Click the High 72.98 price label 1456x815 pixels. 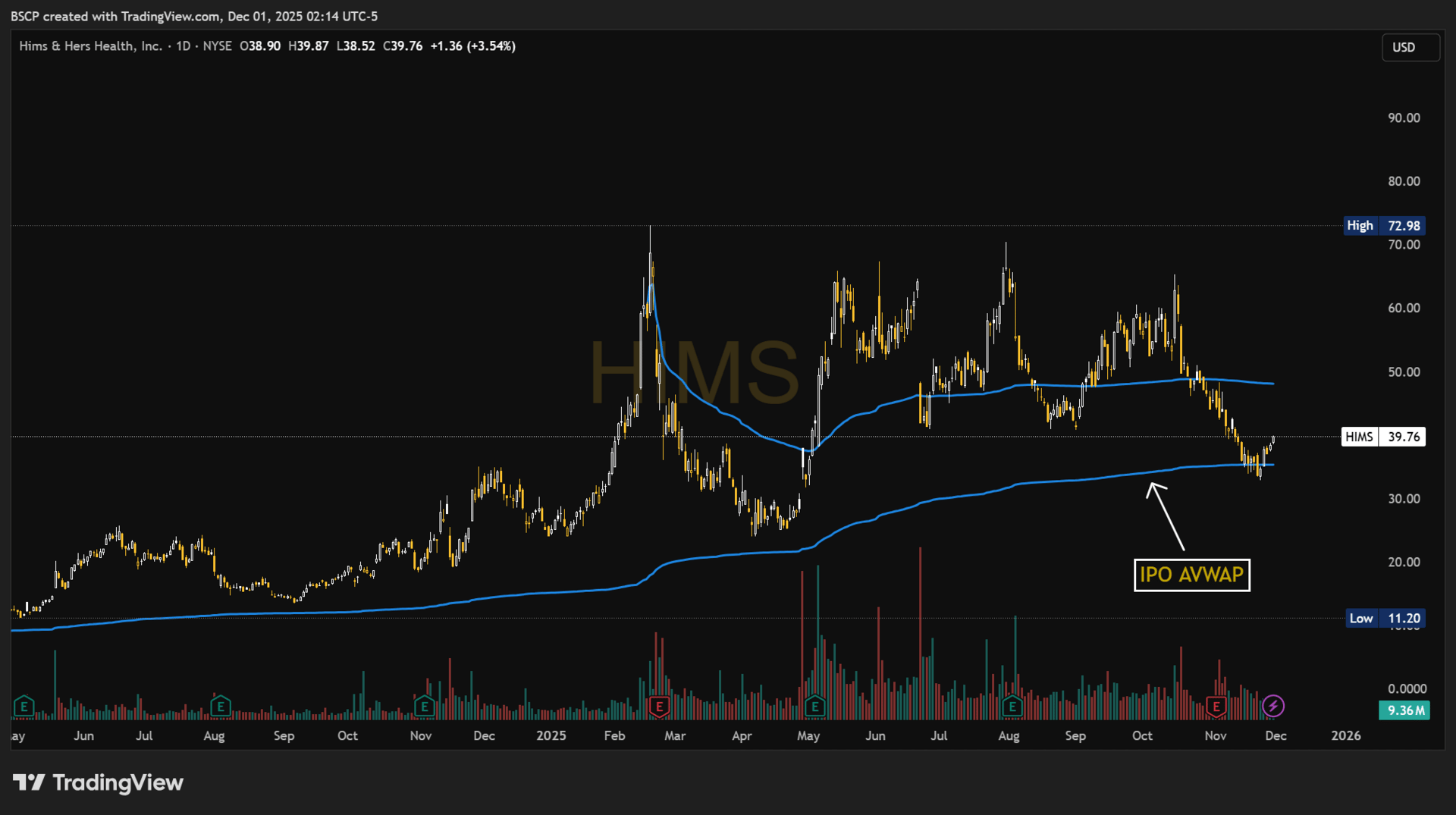coord(1384,226)
